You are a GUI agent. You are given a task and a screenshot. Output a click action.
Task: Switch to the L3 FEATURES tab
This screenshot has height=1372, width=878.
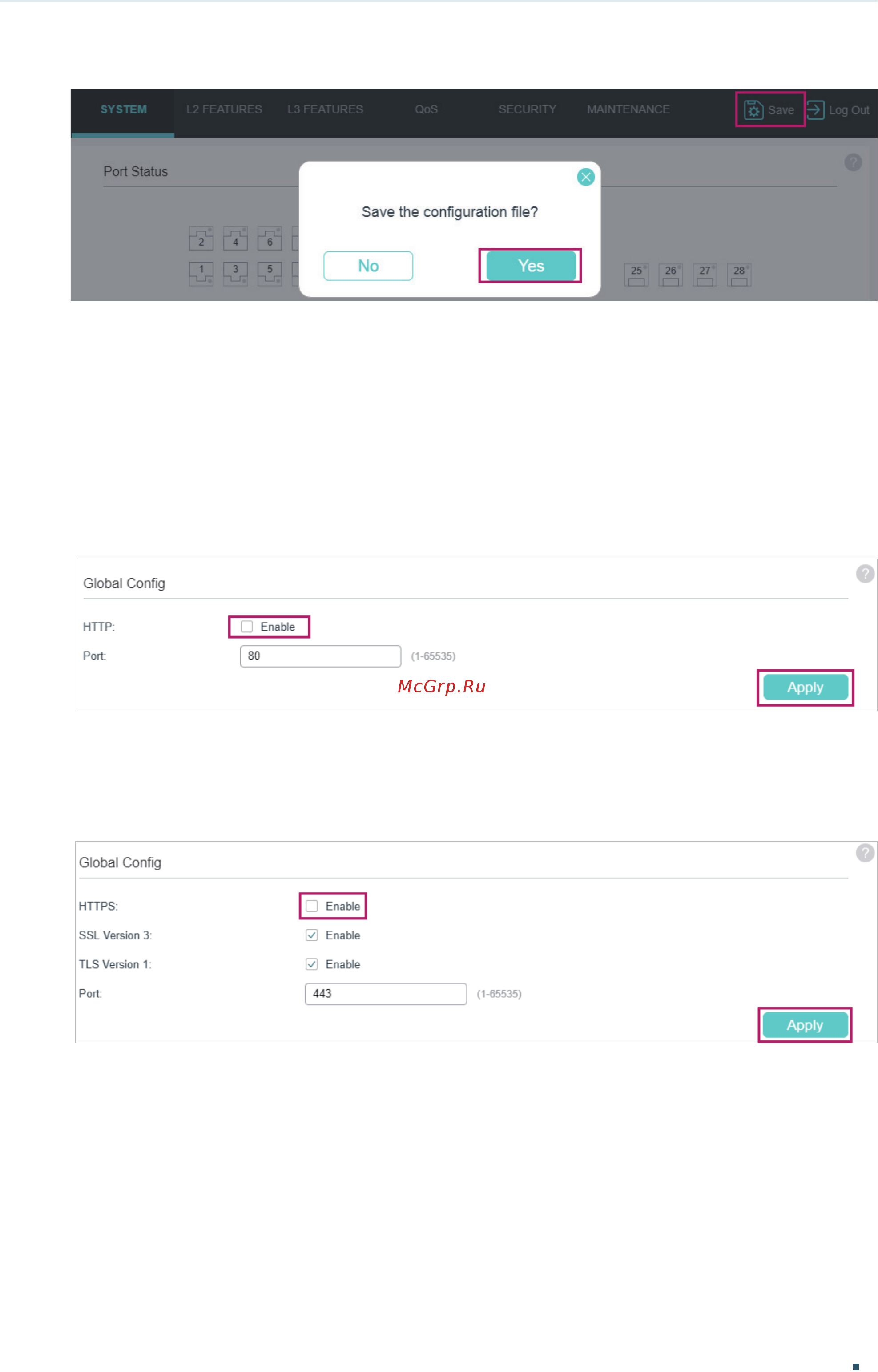[325, 109]
